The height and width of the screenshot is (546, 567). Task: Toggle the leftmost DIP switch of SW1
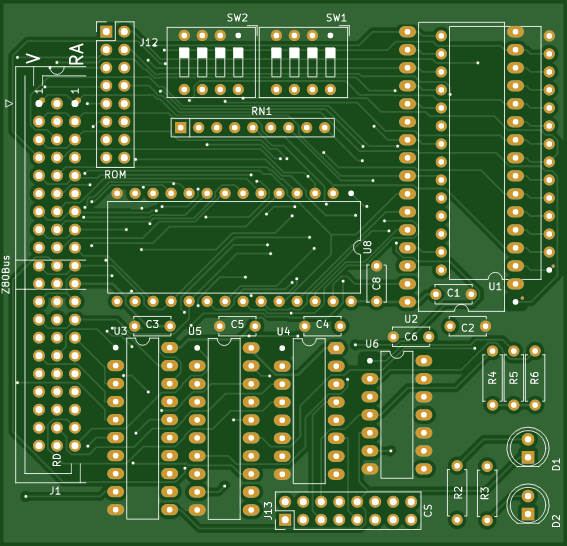coord(276,62)
